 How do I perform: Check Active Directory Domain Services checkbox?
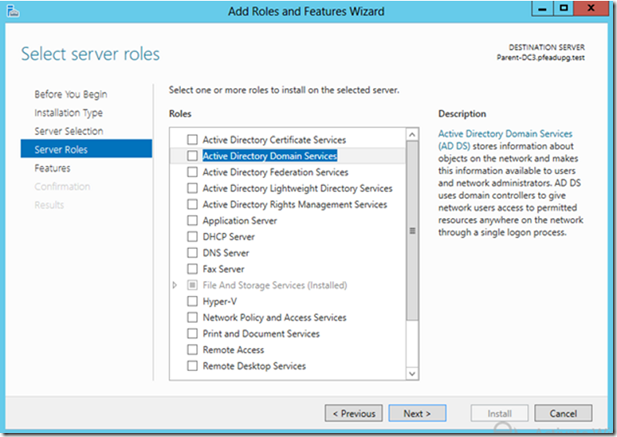(x=192, y=156)
